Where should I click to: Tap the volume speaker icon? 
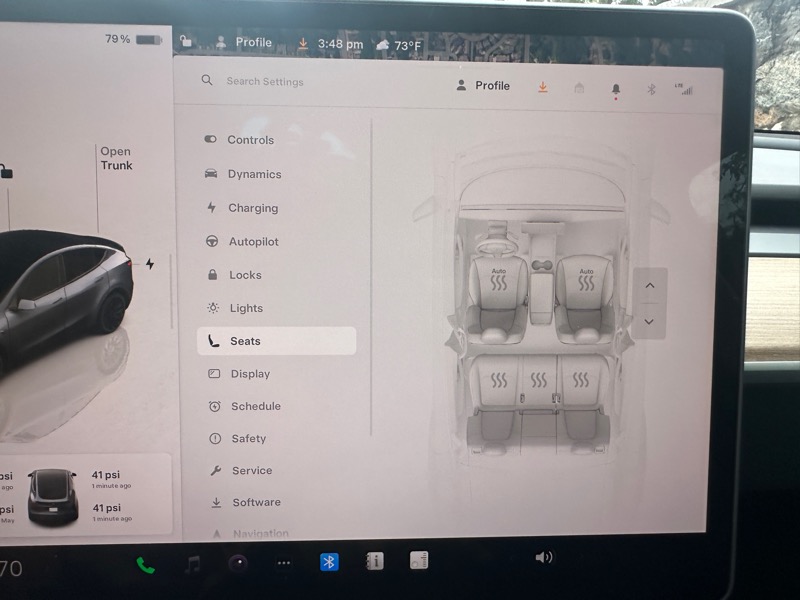pyautogui.click(x=543, y=557)
